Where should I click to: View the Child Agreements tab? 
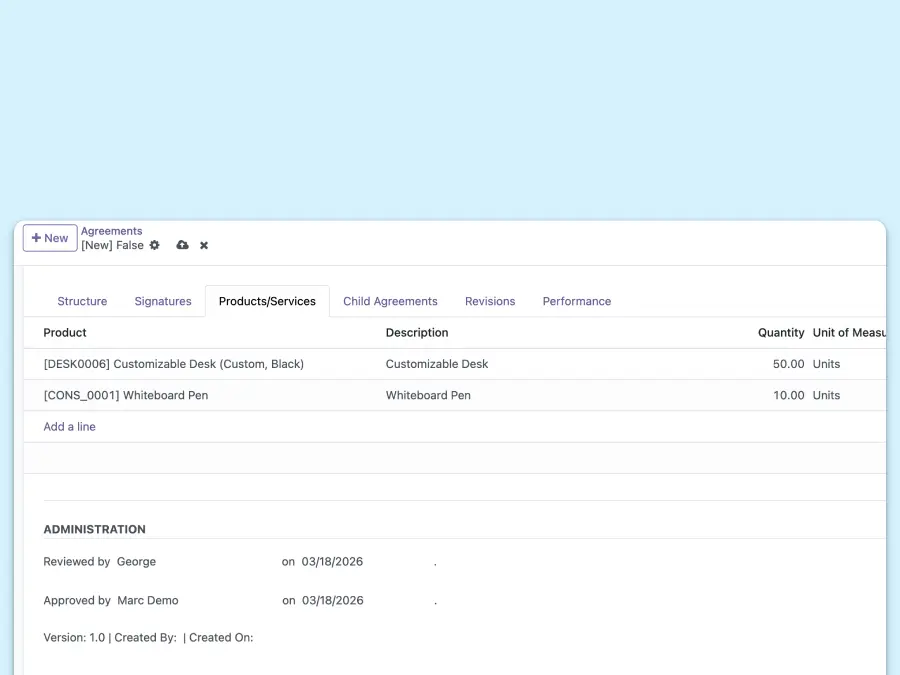(390, 301)
